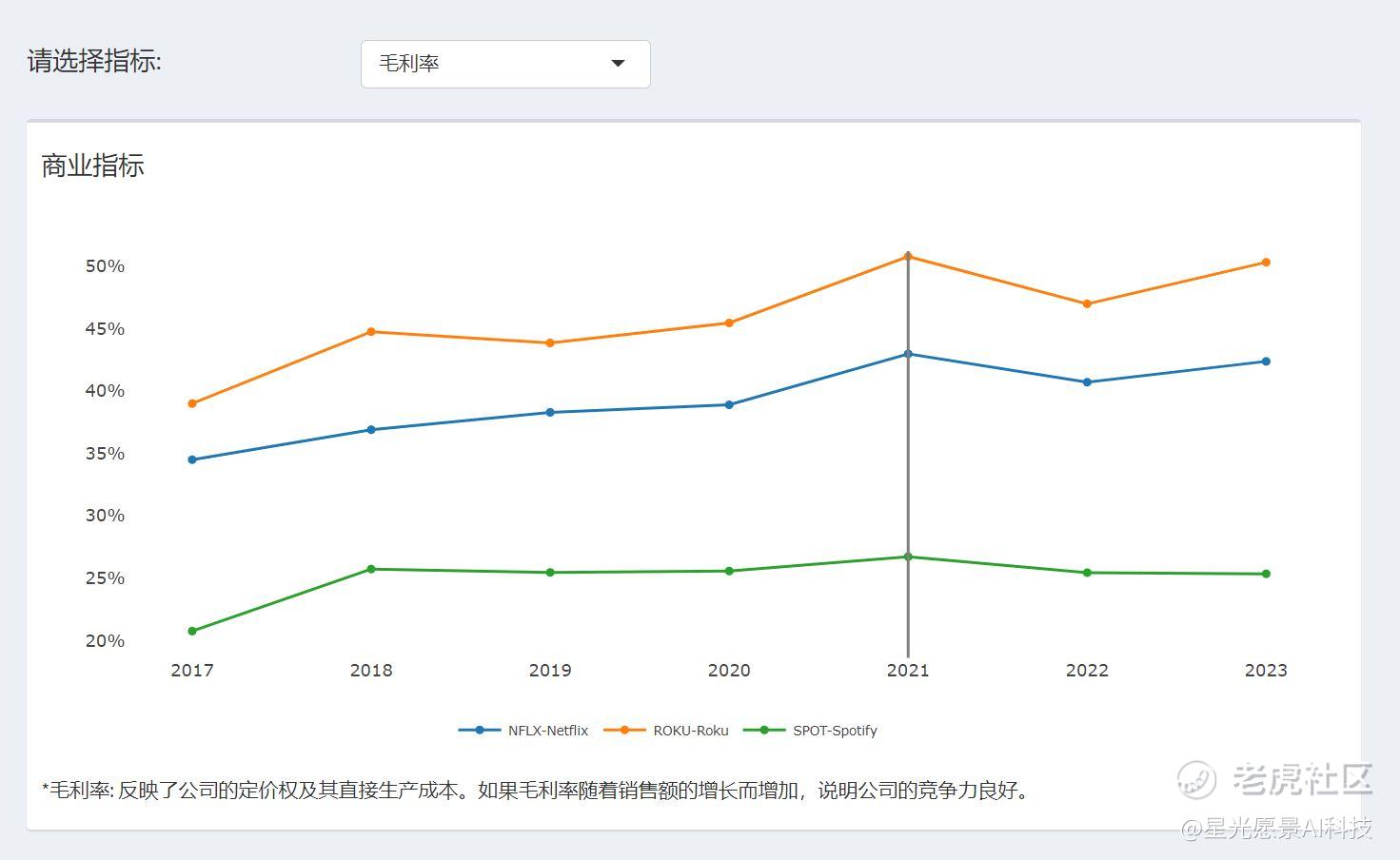Click Roku's 2020 data point
Screen dimensions: 1400x860
[729, 323]
